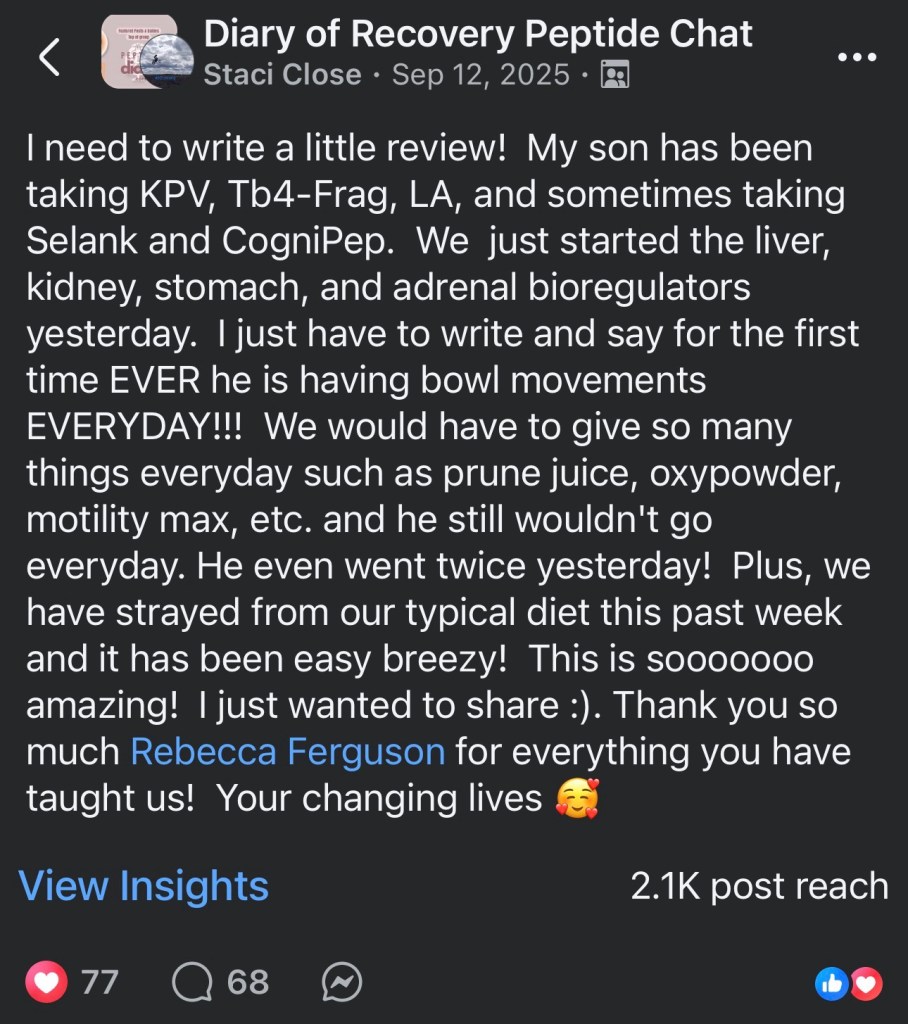908x1024 pixels.
Task: Open comments via the speech bubble icon
Action: point(191,982)
